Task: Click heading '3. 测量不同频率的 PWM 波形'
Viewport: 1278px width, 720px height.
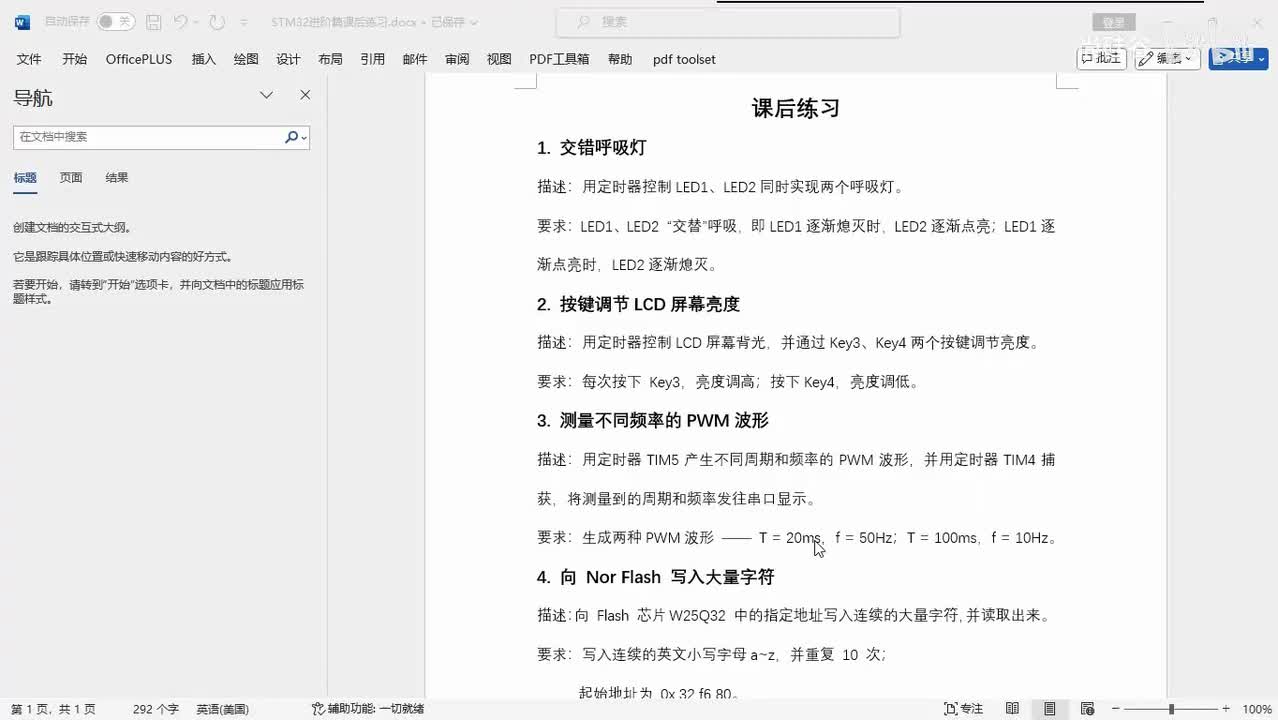Action: [652, 421]
